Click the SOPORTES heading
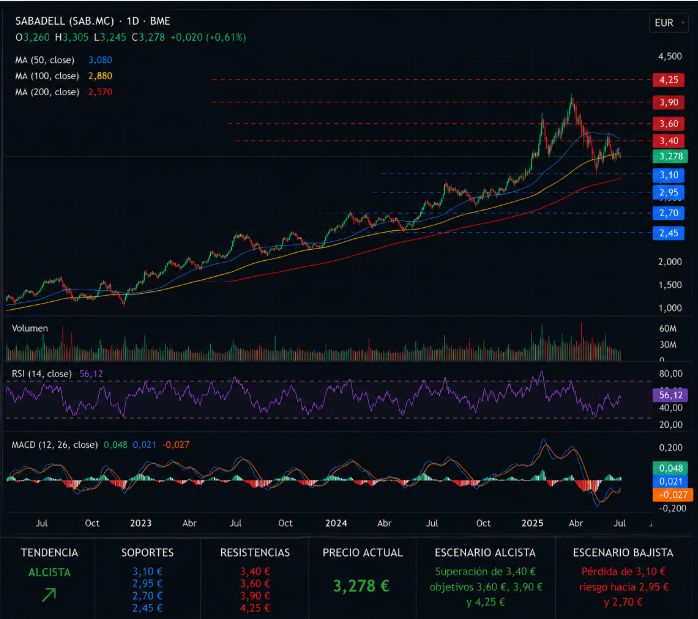The image size is (698, 619). pyautogui.click(x=147, y=553)
